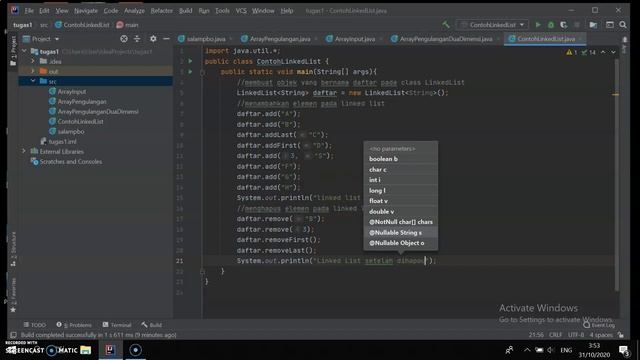Click the Build project hammer icon

446,25
